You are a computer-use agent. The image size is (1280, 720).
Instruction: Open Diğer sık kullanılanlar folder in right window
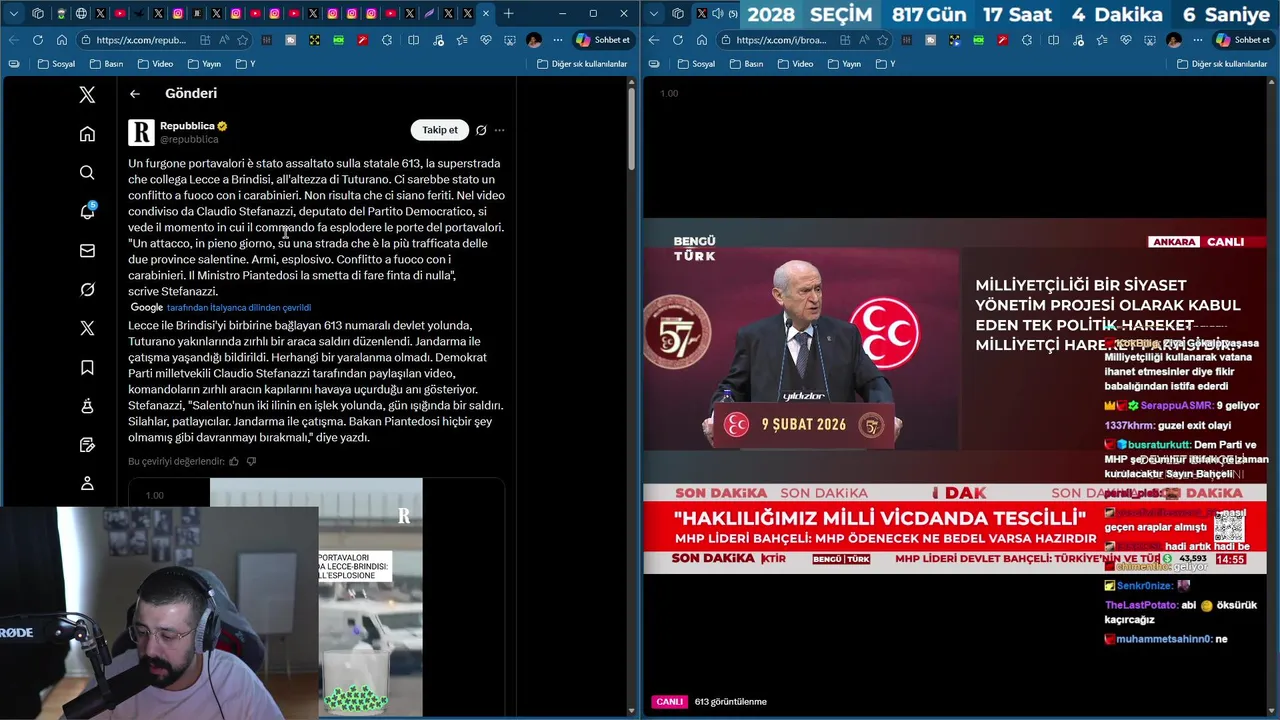[x=1222, y=63]
